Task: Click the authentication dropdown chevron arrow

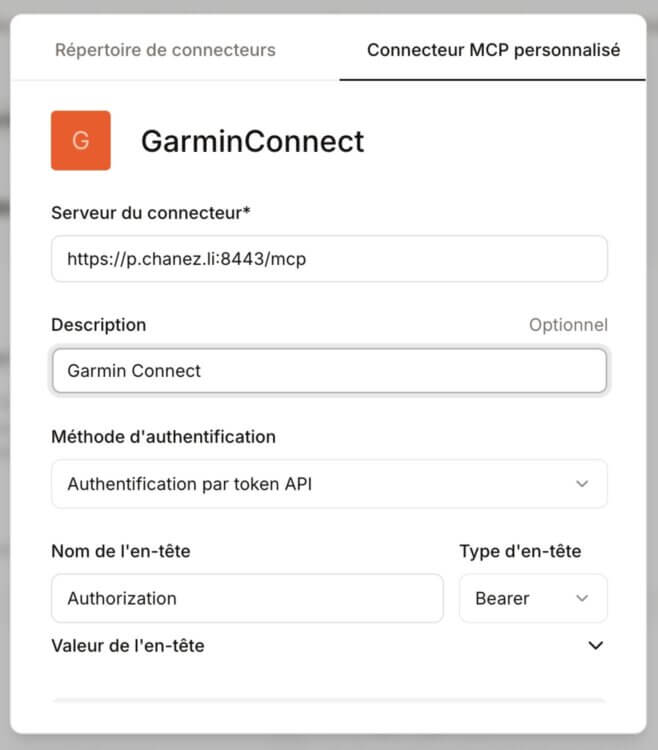Action: [x=583, y=484]
